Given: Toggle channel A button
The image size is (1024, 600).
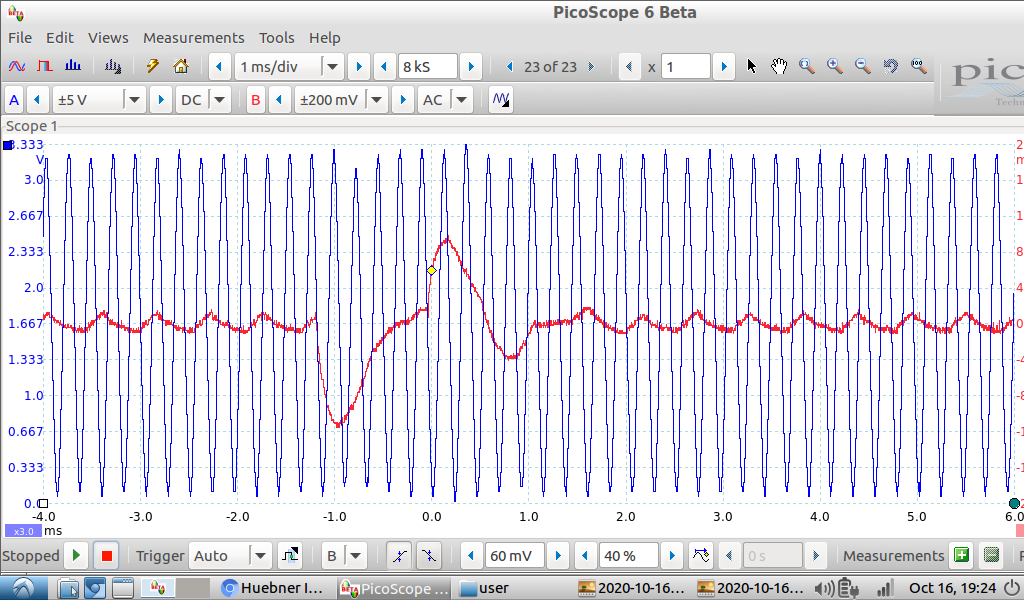Looking at the screenshot, I should coord(14,100).
